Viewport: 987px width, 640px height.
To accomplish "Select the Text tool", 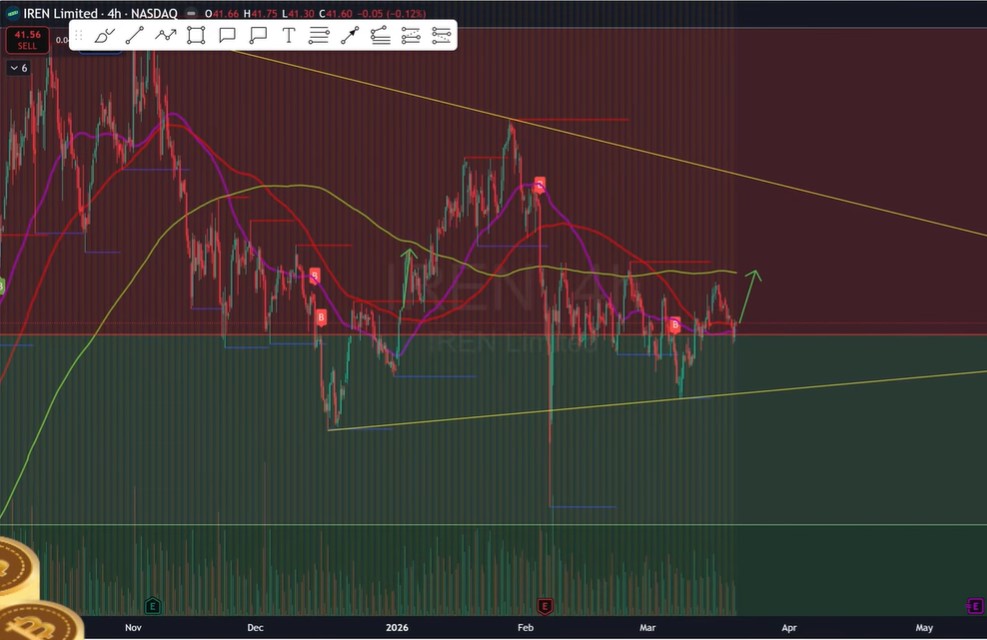I will click(288, 36).
